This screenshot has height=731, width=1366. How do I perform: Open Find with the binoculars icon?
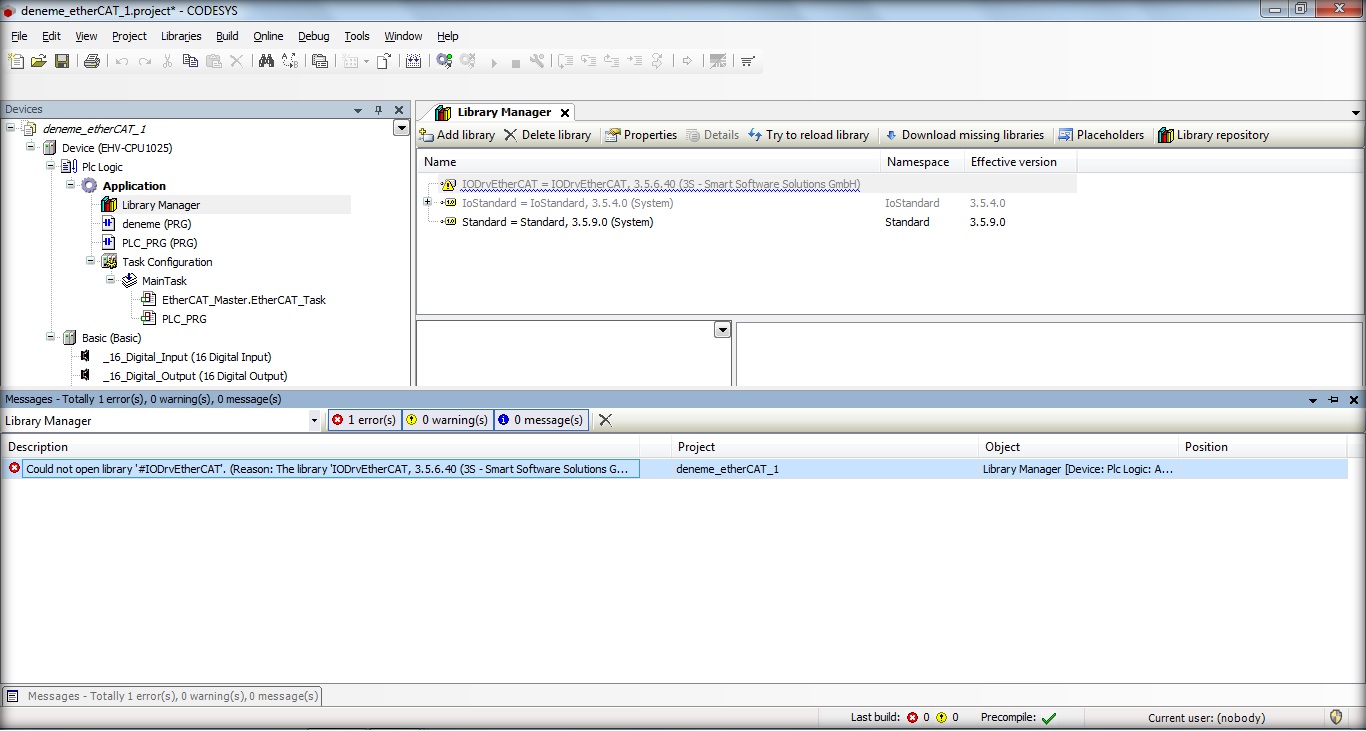point(266,61)
